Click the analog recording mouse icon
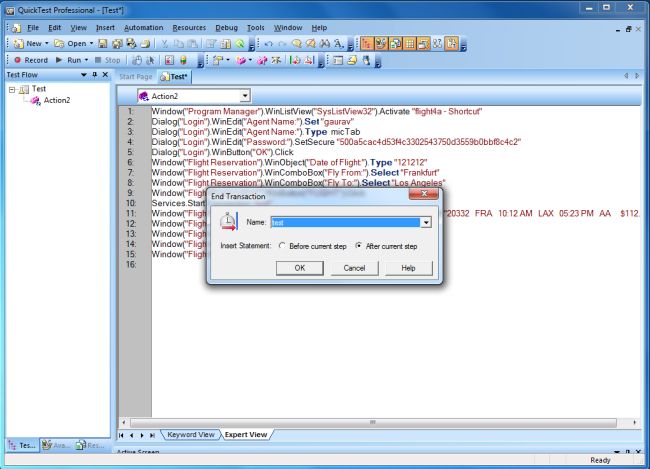Image resolution: width=650 pixels, height=469 pixels. click(x=137, y=60)
